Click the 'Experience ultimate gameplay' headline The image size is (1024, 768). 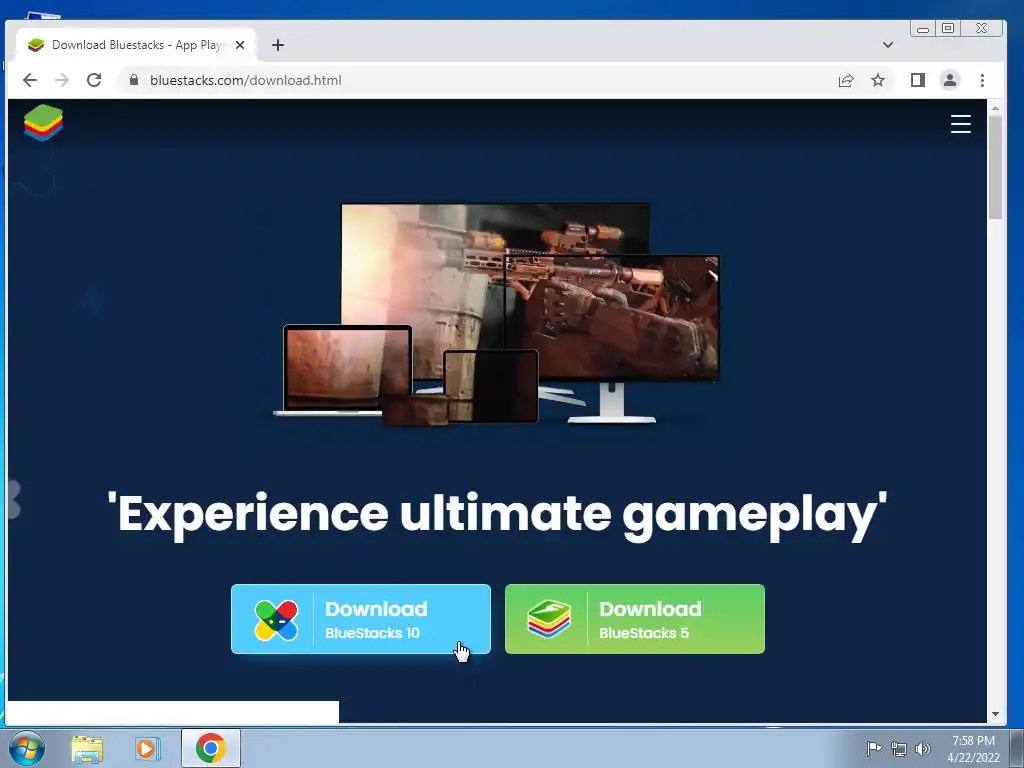pos(497,515)
